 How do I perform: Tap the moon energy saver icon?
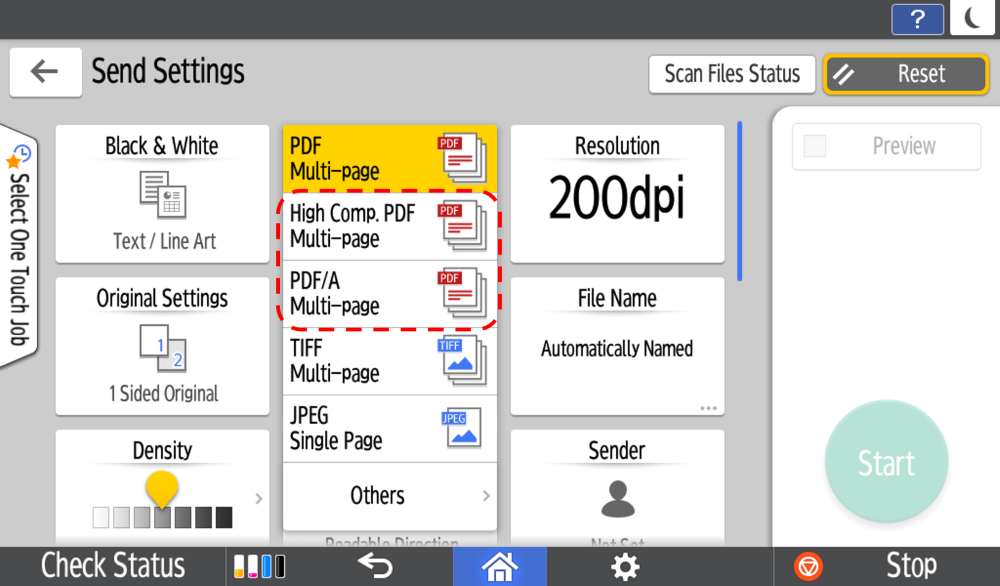[971, 19]
